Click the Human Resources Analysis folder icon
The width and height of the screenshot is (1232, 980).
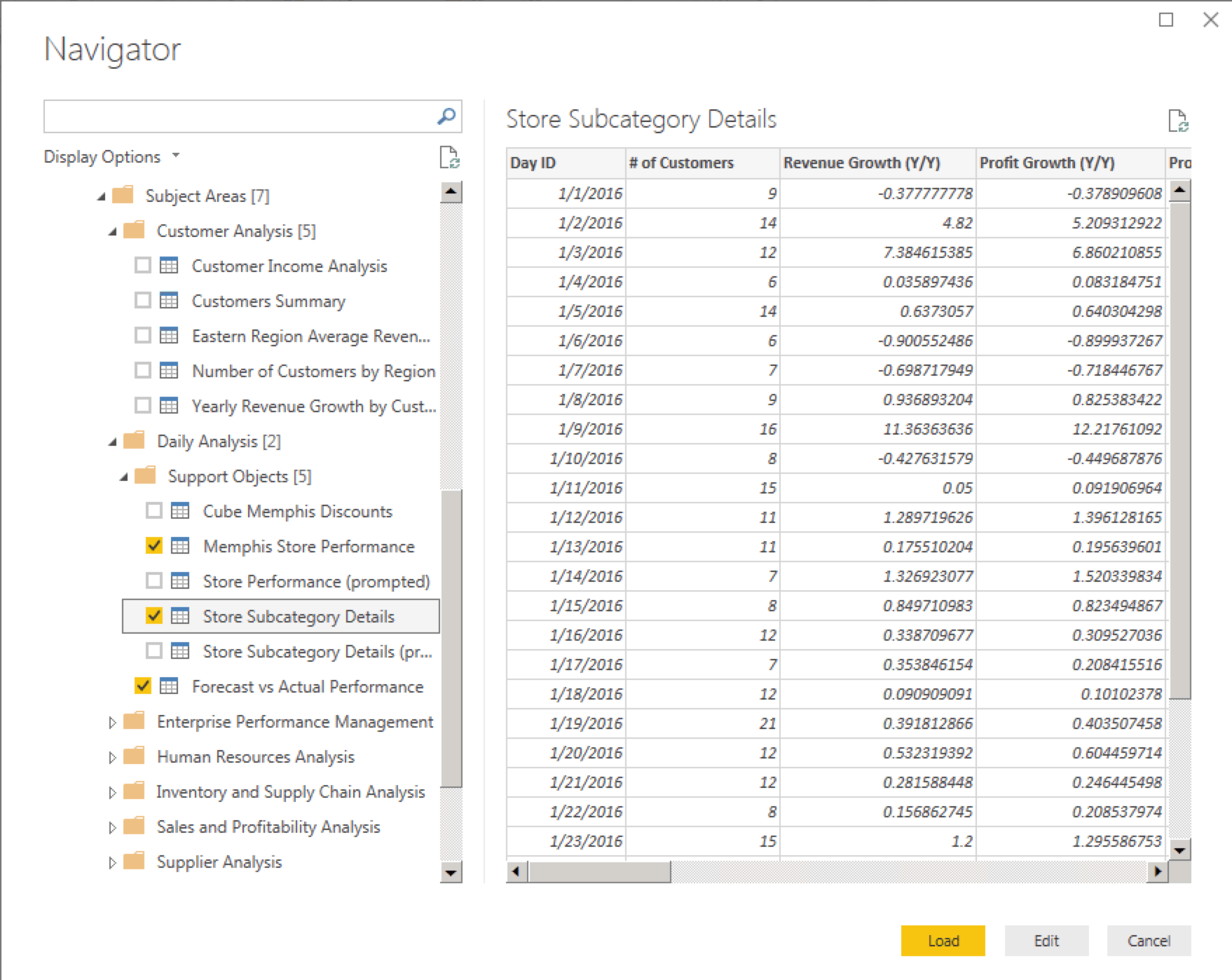click(x=134, y=756)
